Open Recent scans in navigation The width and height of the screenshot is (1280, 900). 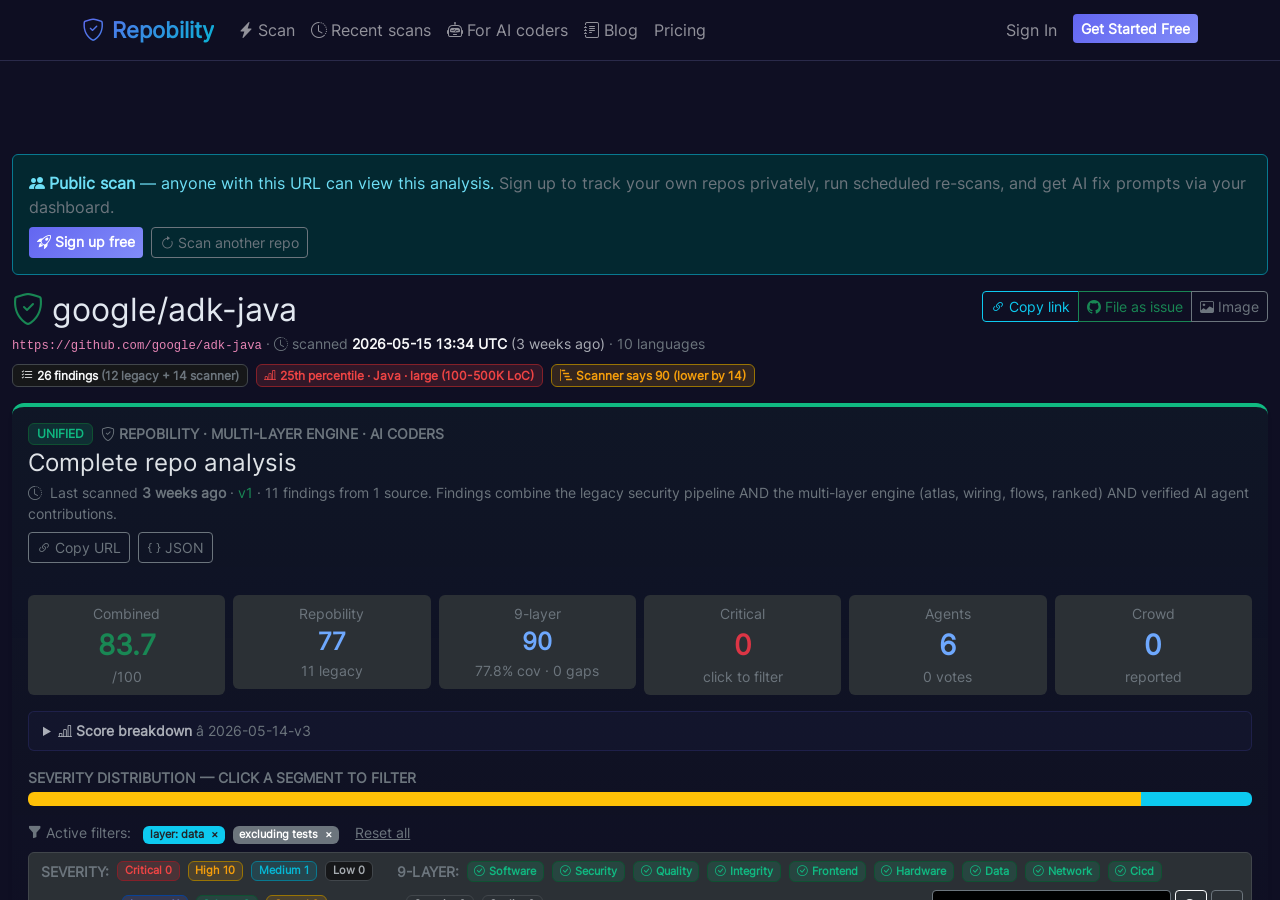pos(371,30)
